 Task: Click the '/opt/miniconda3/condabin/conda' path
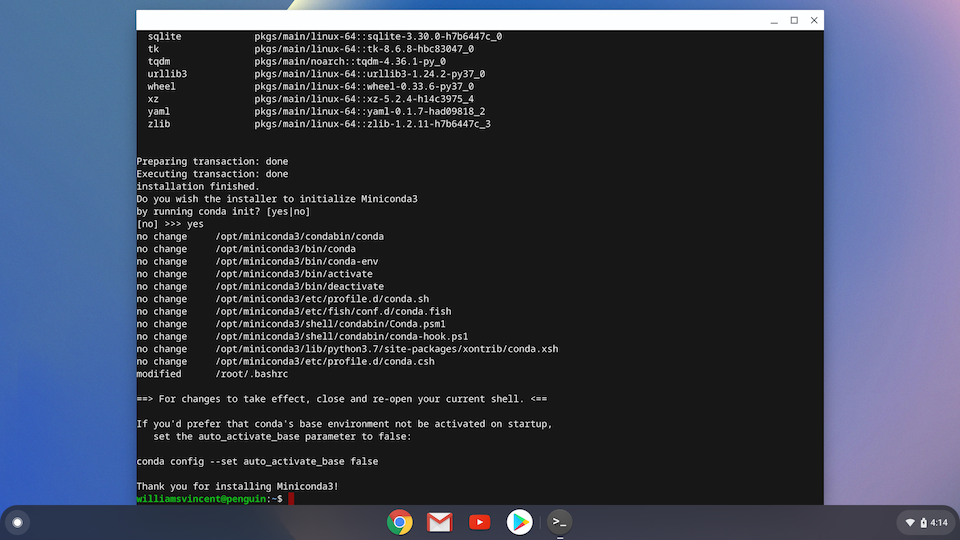point(299,236)
